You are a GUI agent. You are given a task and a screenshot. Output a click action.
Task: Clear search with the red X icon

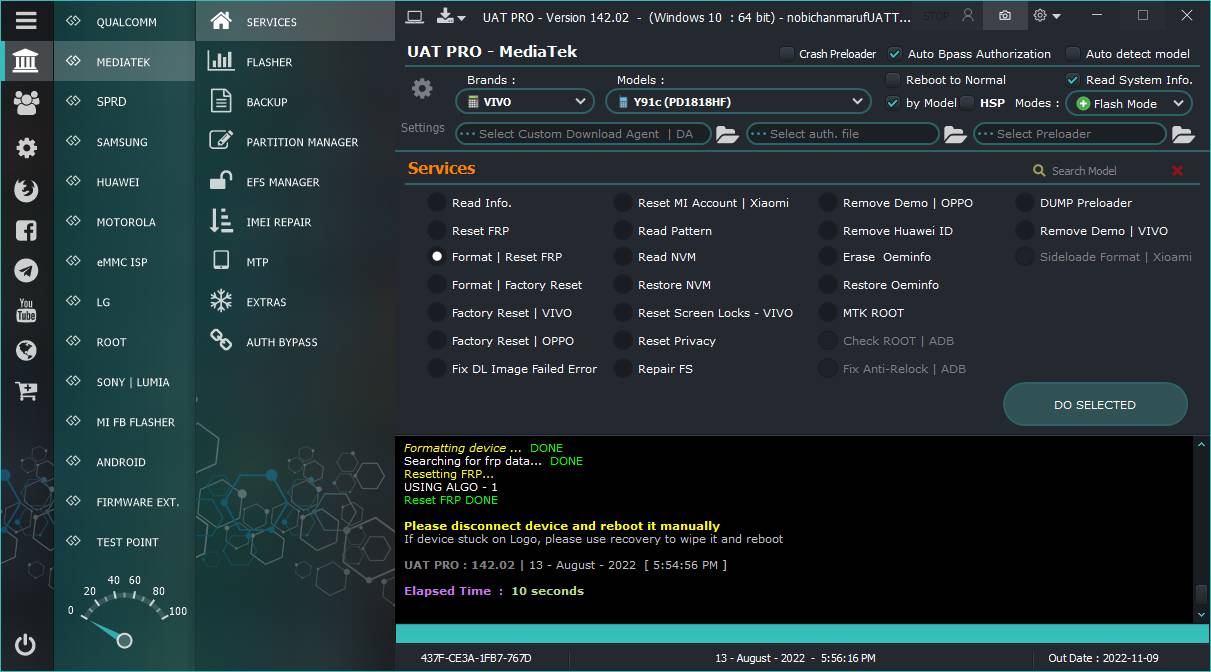(1177, 171)
